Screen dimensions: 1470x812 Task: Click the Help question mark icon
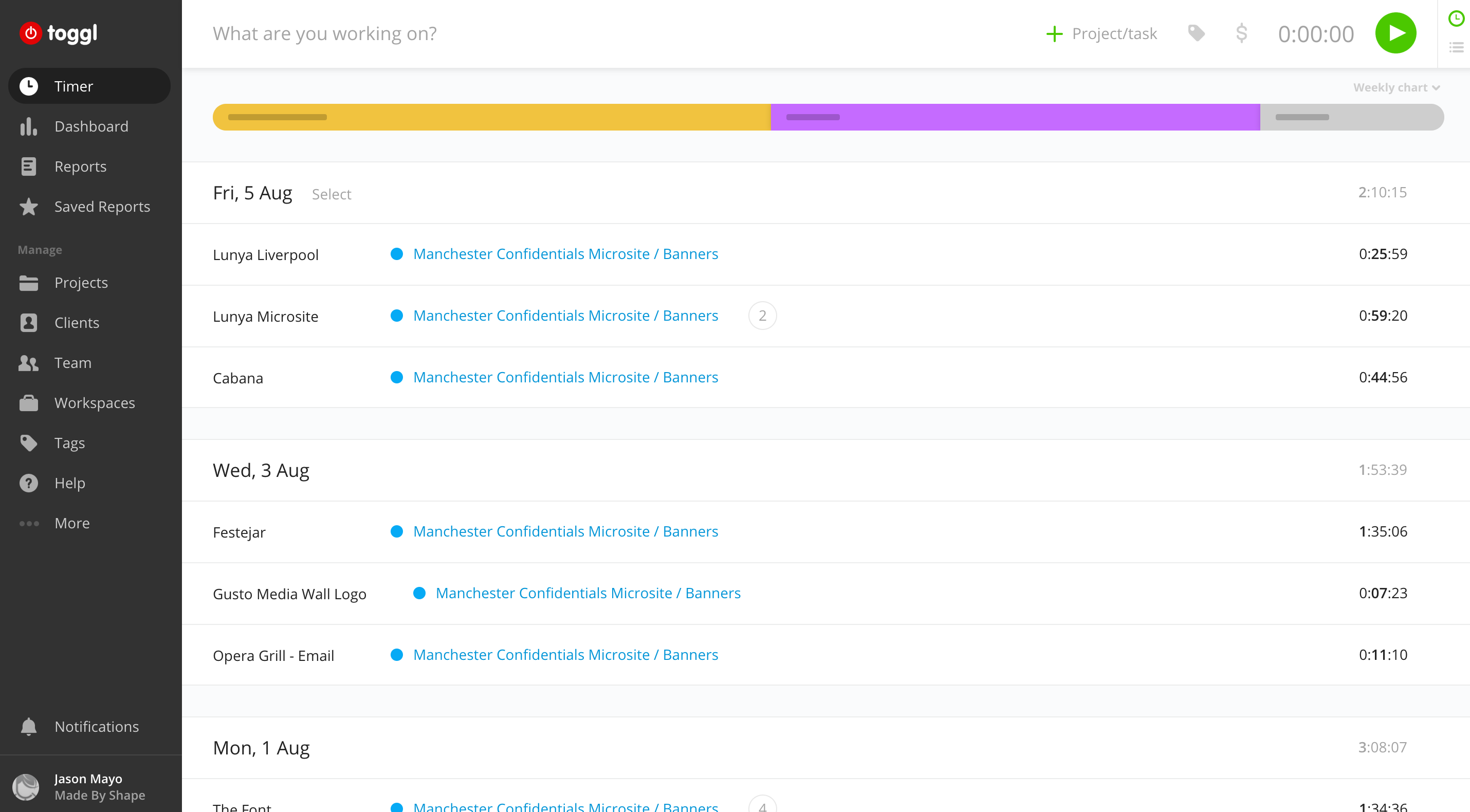pos(29,483)
